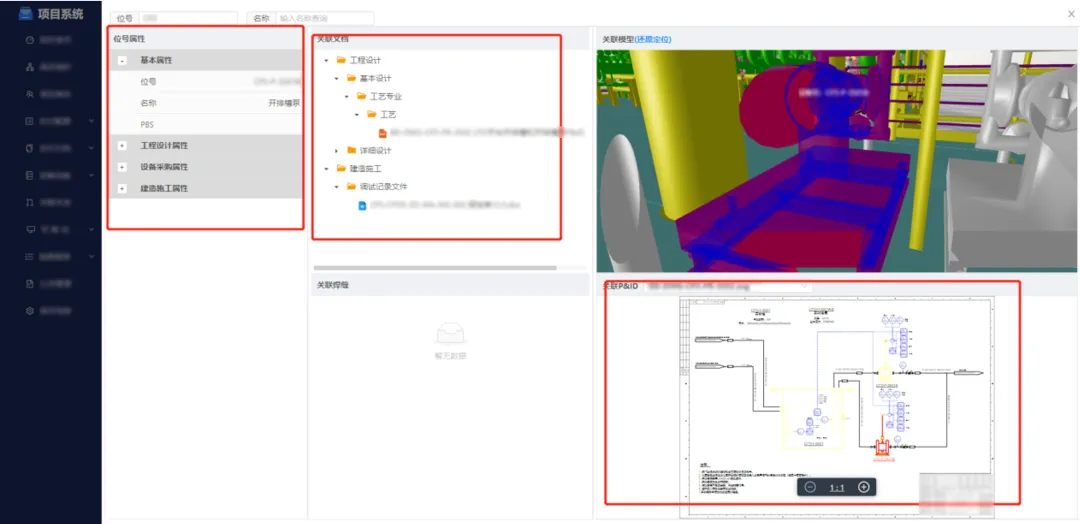Select the 基本属性 header text
Image resolution: width=1080 pixels, height=524 pixels.
tap(156, 61)
